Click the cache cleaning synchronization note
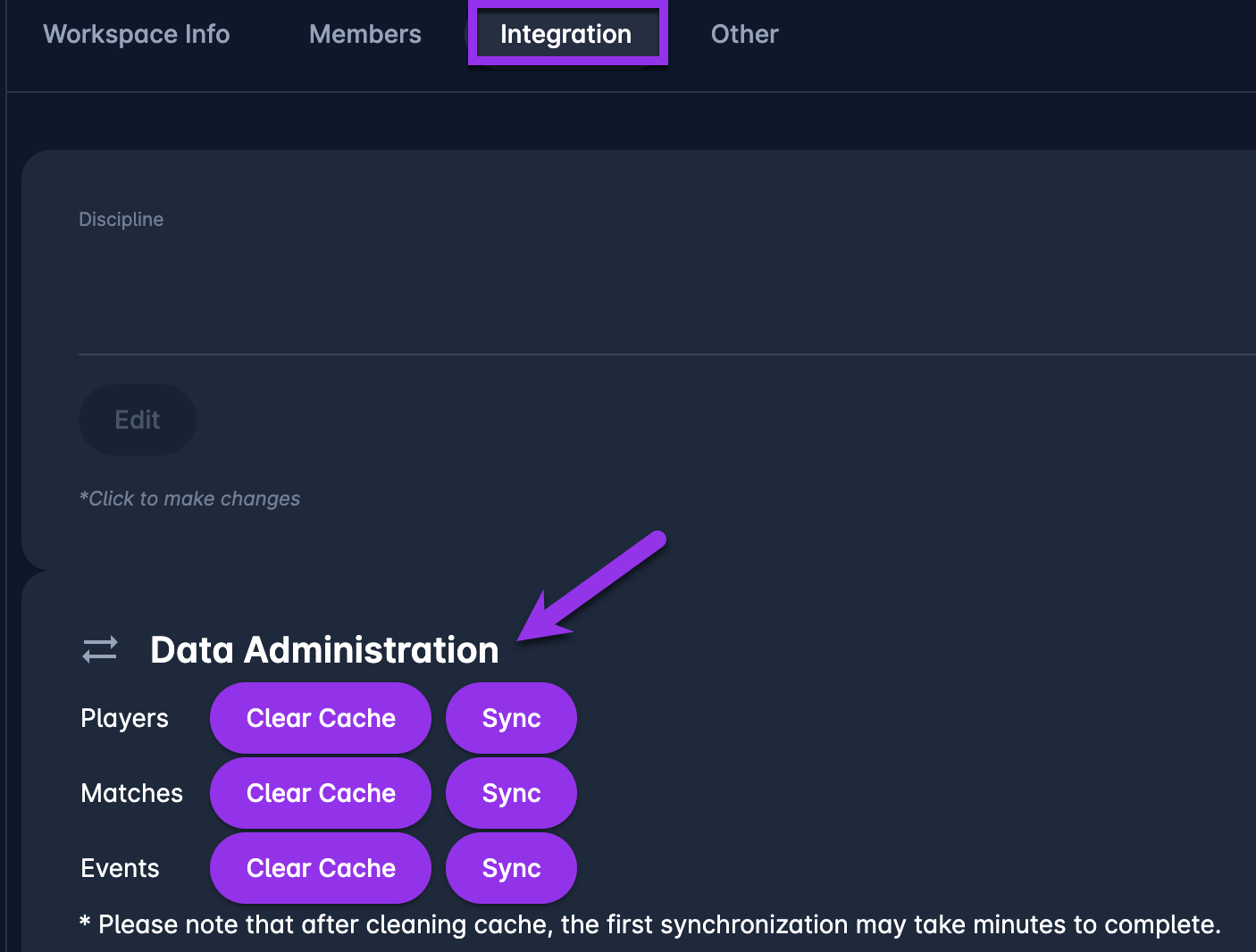Viewport: 1256px width, 952px height. [650, 924]
